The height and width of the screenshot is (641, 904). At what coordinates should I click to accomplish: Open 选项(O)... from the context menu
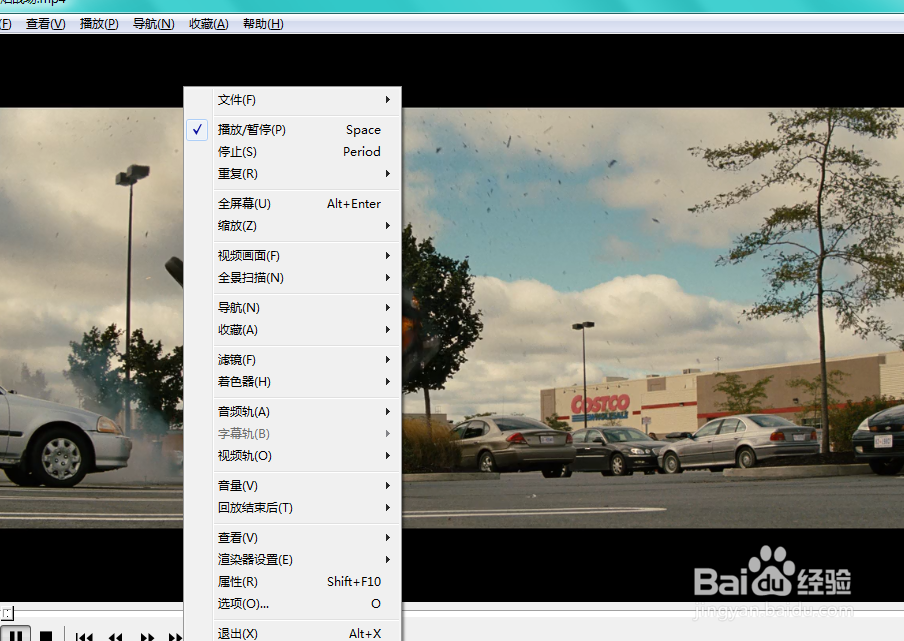click(x=293, y=604)
